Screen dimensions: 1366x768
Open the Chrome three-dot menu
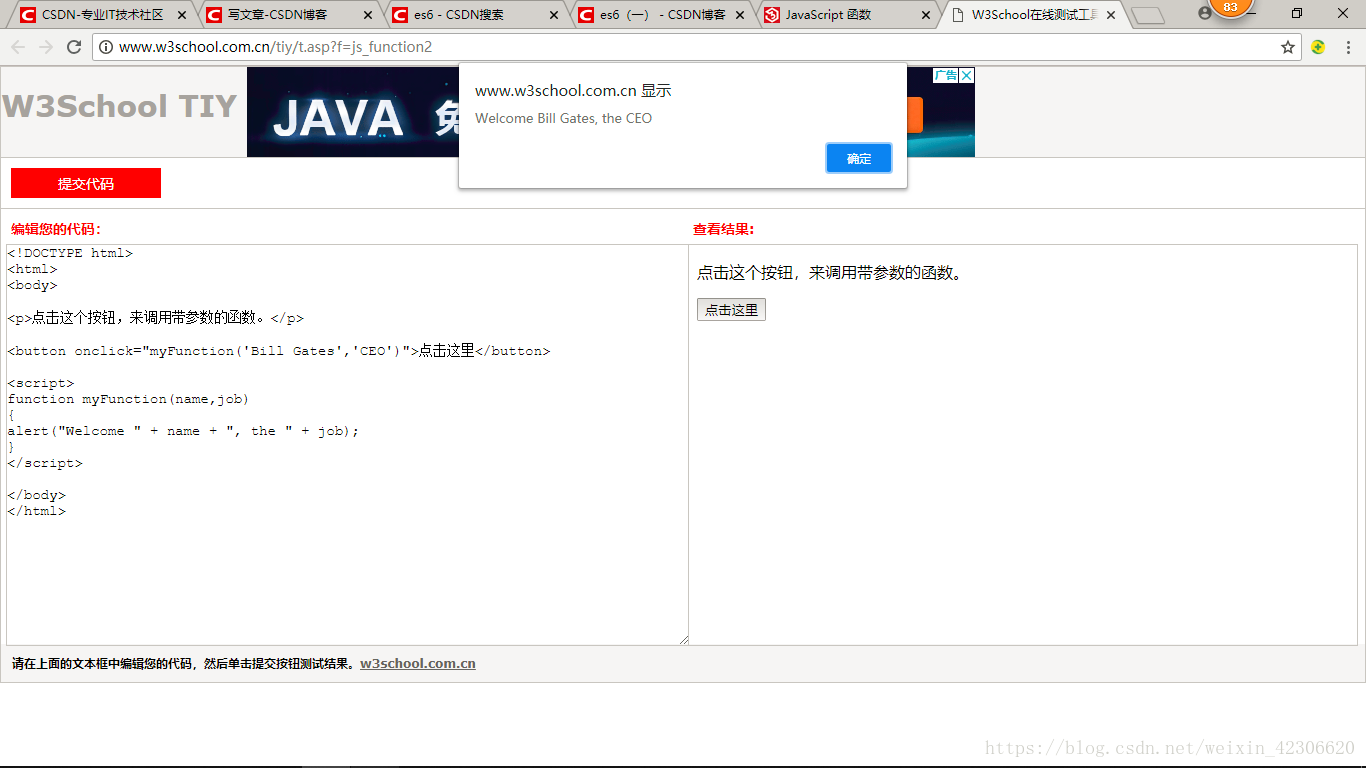[1348, 47]
